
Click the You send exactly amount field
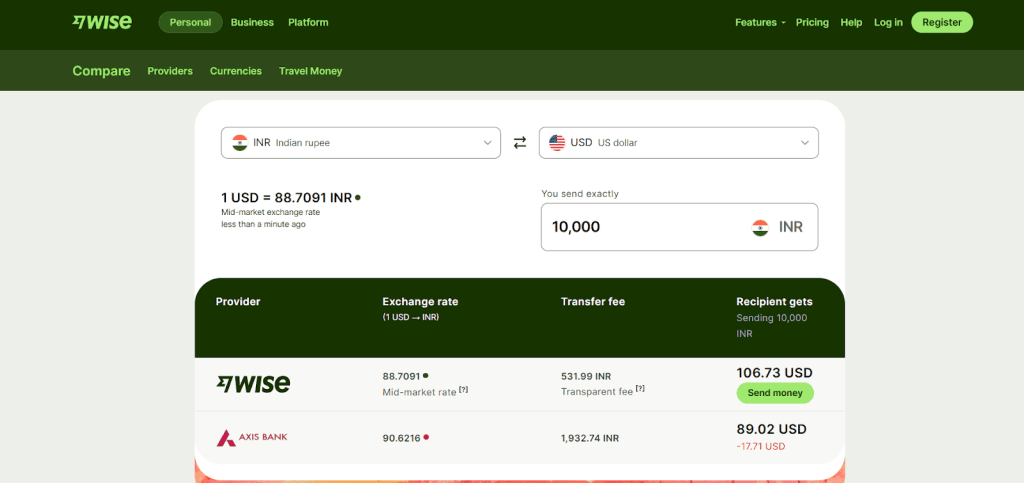tap(640, 227)
